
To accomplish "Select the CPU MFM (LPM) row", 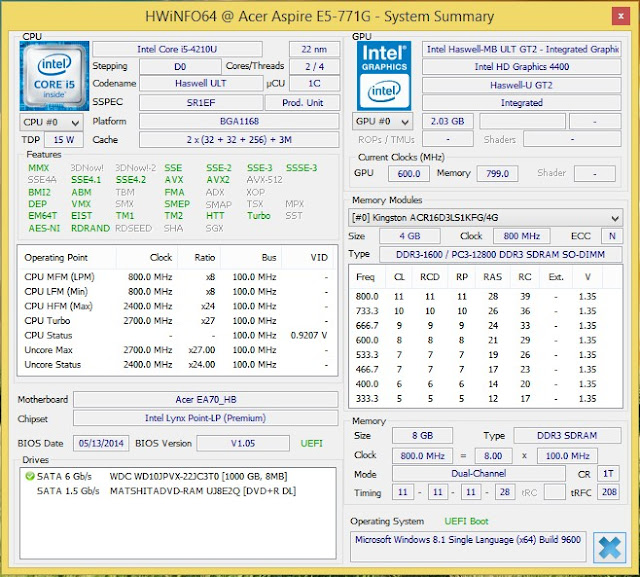I will click(177, 277).
